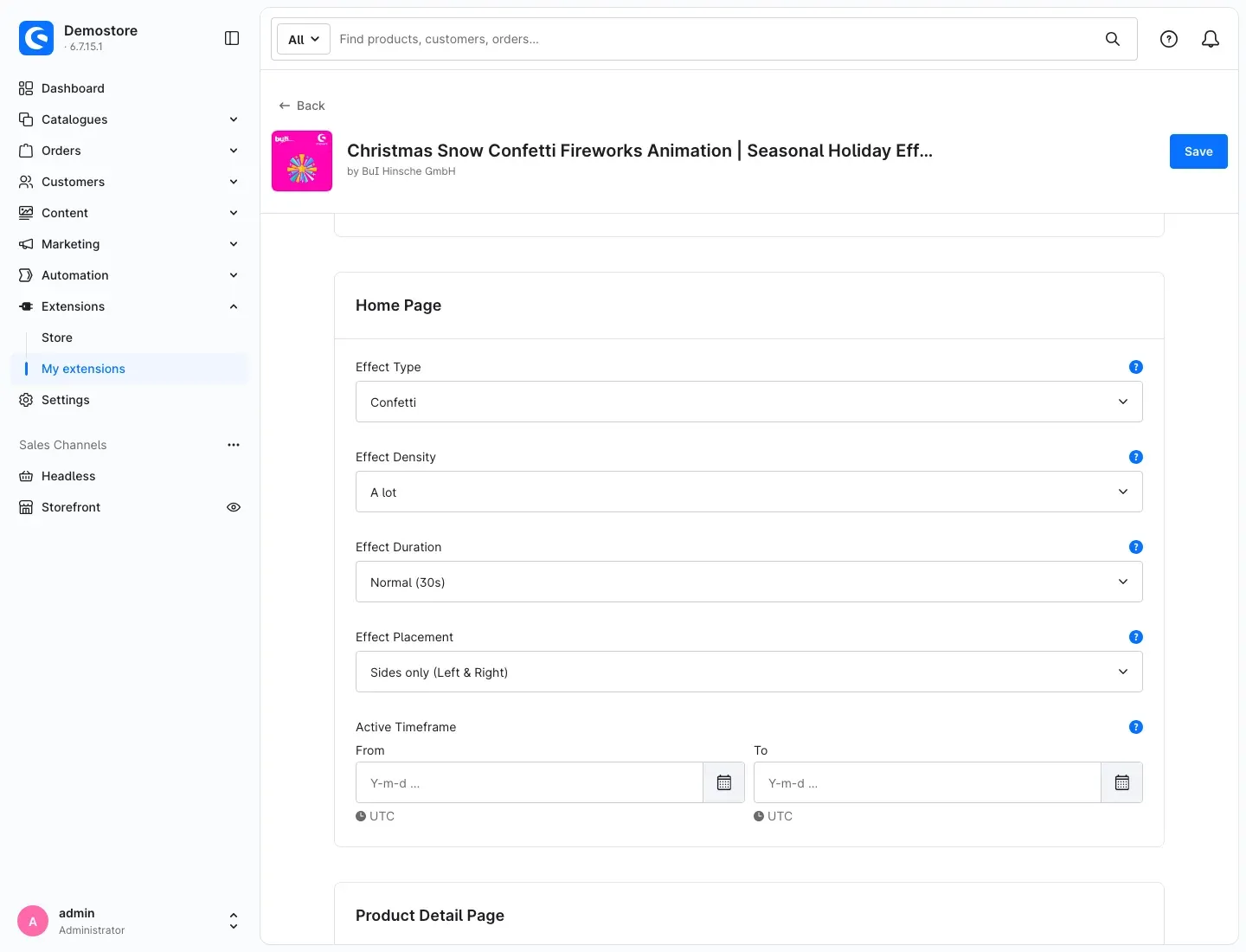Open the help circle icon in header

coord(1169,39)
